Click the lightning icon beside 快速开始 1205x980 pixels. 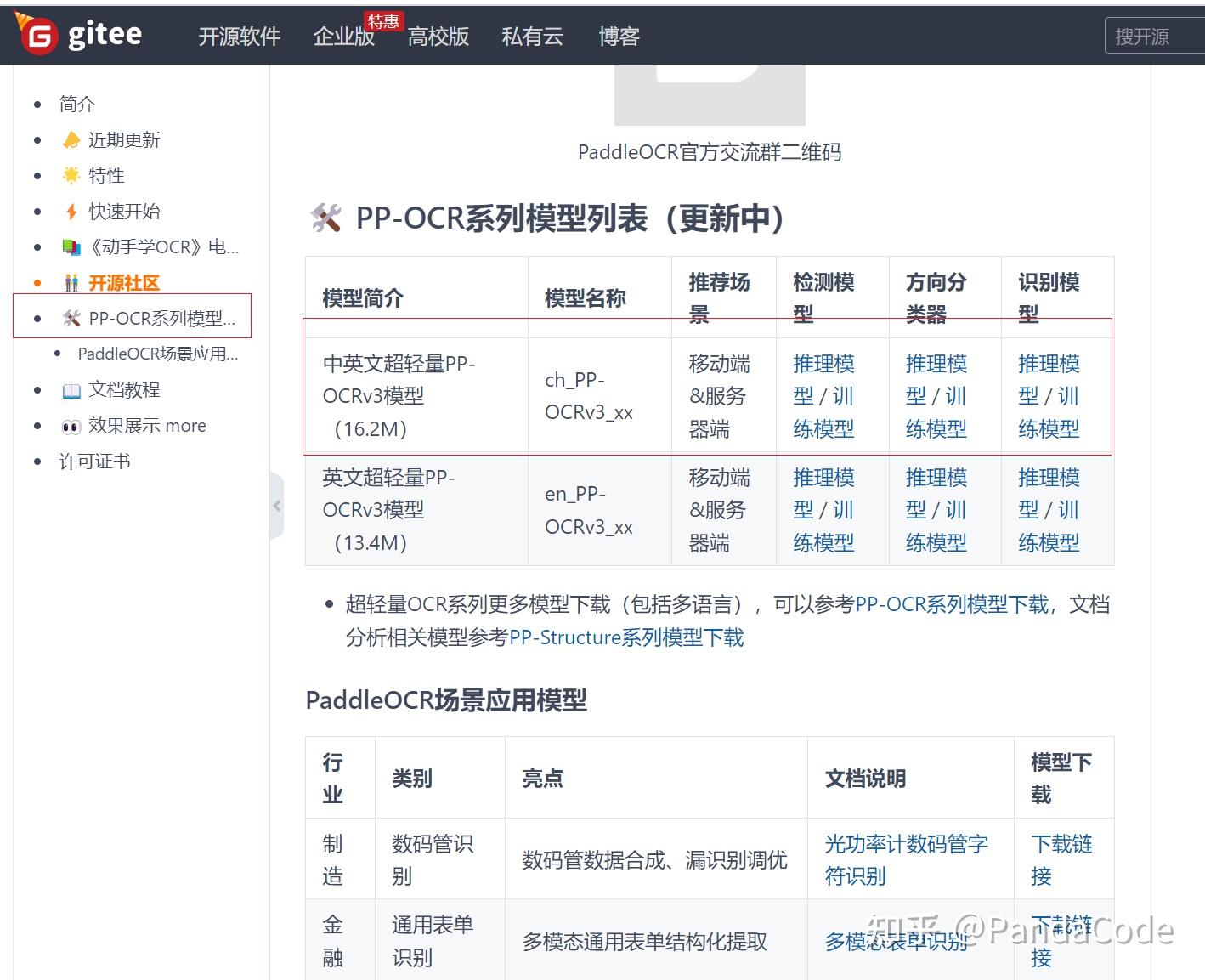point(70,212)
